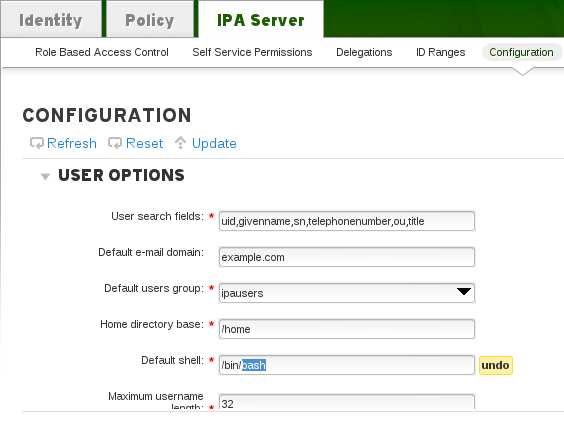
Task: Click the Reset arrow icon
Action: [x=115, y=143]
